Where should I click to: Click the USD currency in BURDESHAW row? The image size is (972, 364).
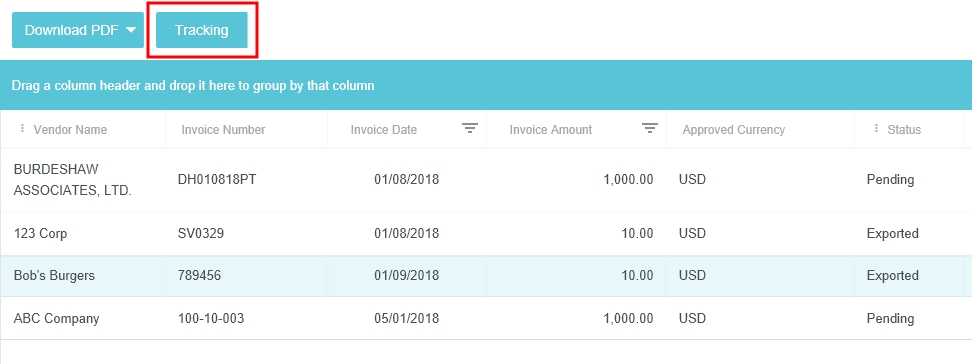pyautogui.click(x=692, y=180)
